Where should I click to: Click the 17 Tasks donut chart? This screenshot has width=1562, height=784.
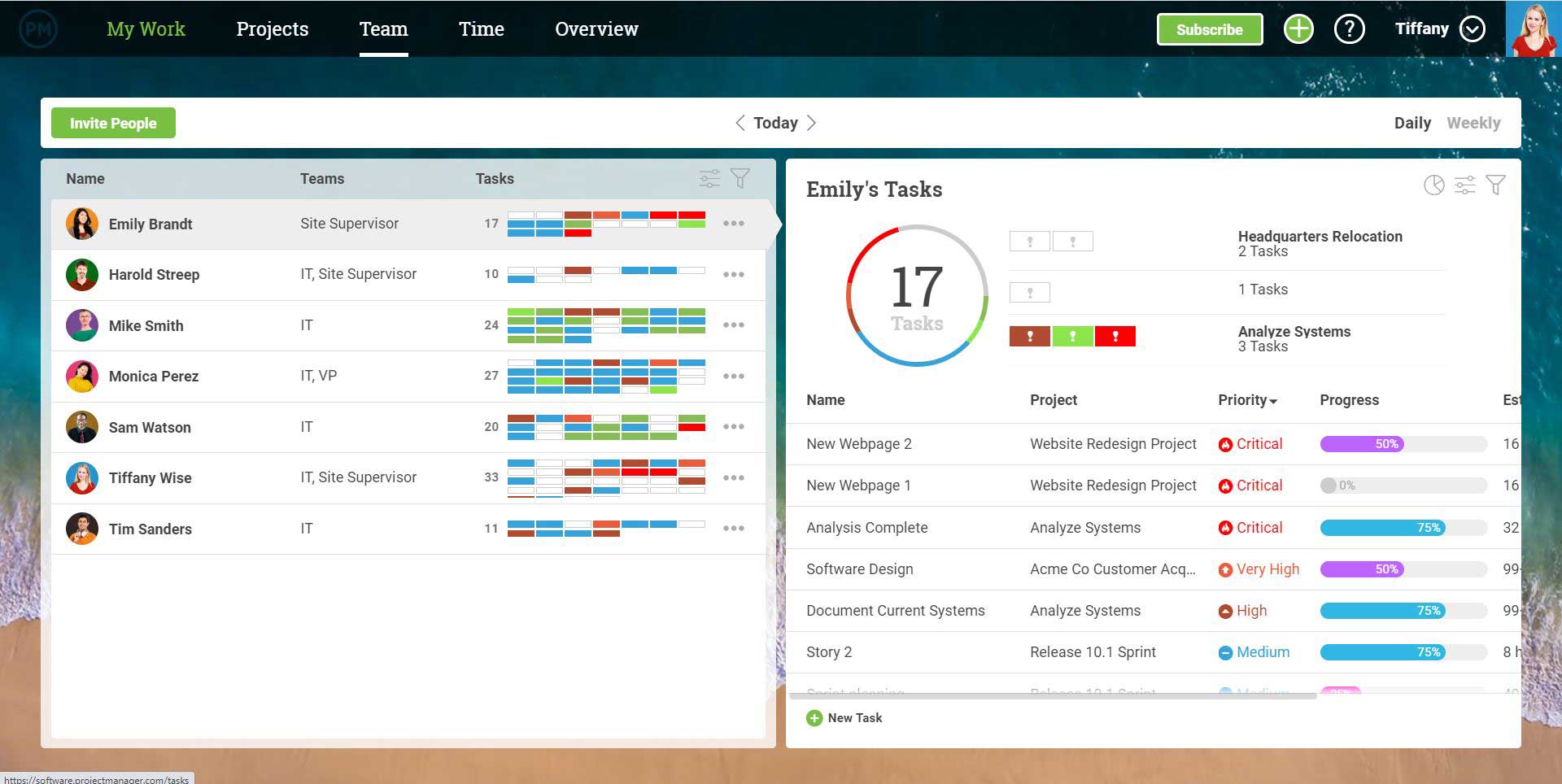[x=917, y=295]
